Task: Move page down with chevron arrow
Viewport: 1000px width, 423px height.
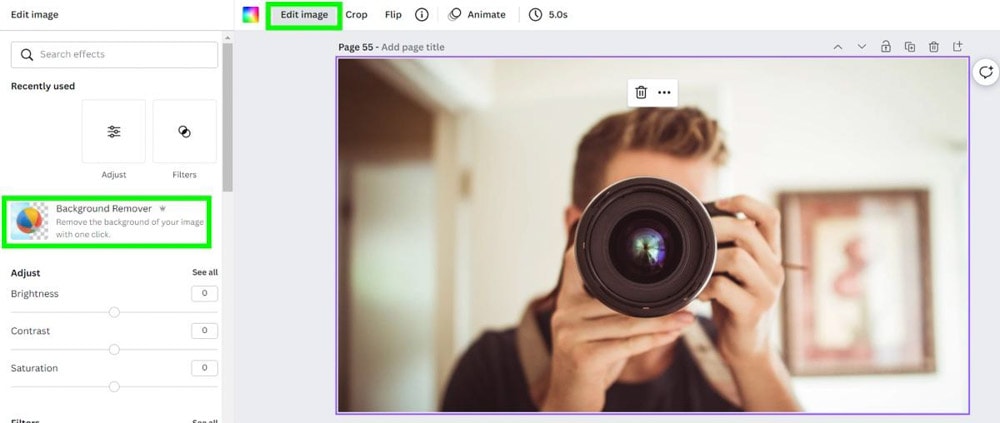Action: click(862, 47)
